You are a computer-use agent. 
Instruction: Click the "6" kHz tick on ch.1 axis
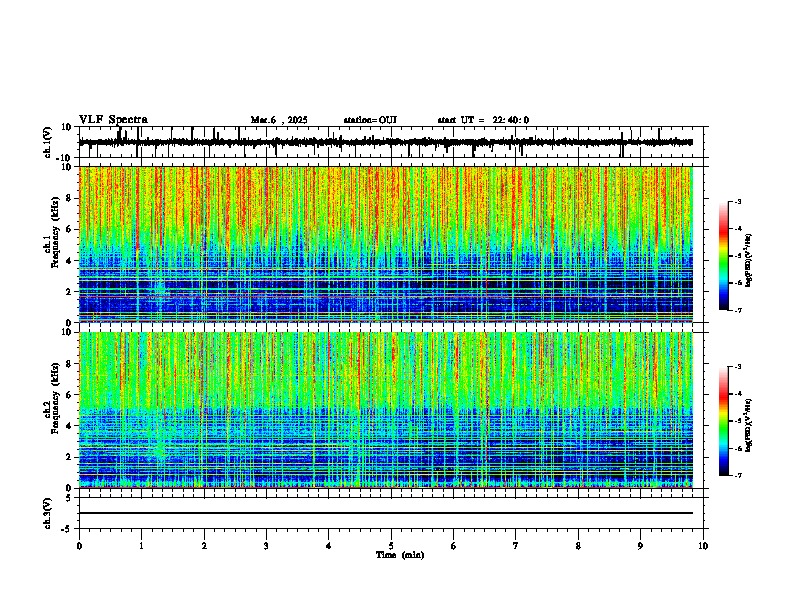coord(69,229)
